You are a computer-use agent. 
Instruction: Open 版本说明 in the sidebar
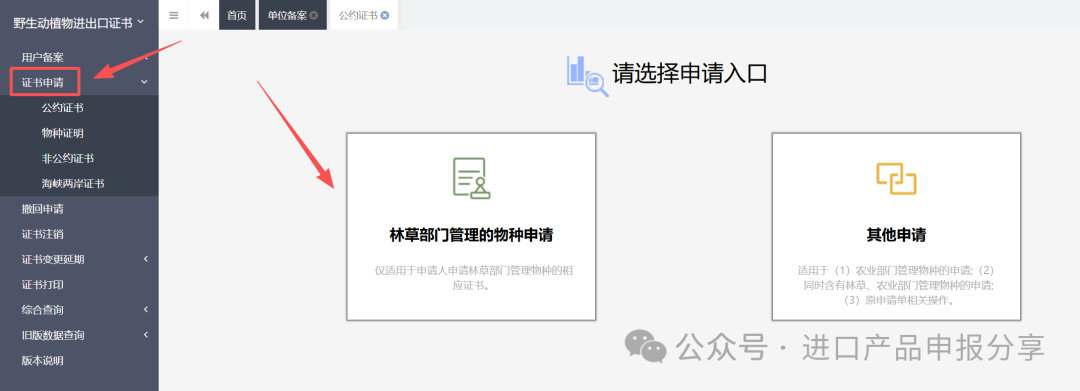click(x=43, y=360)
